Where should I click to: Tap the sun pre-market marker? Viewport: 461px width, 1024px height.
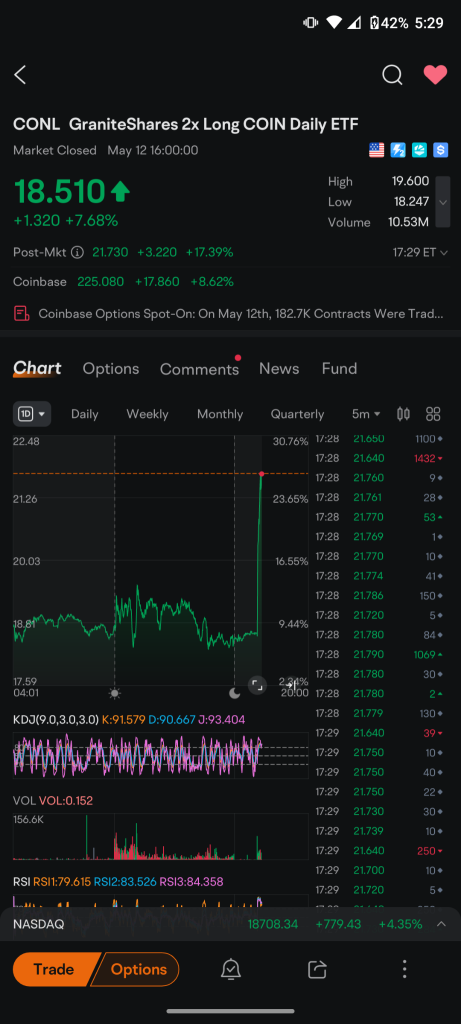tap(115, 692)
